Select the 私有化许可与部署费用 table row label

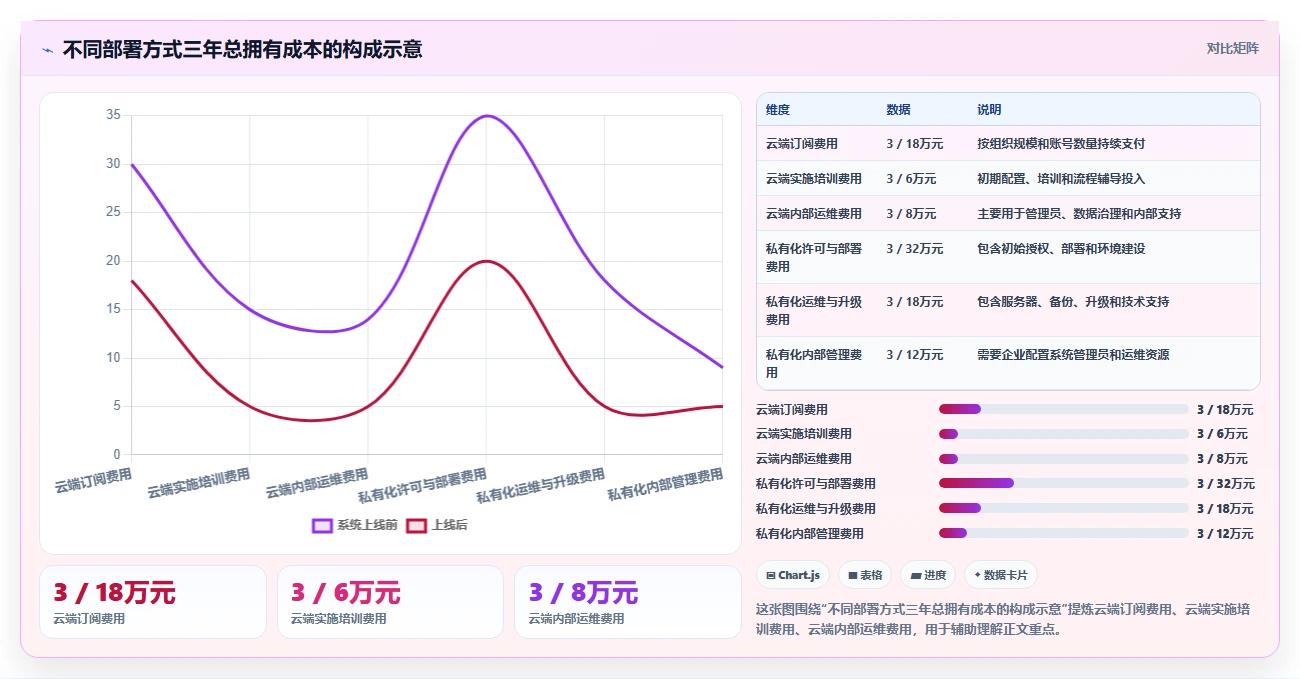click(814, 257)
